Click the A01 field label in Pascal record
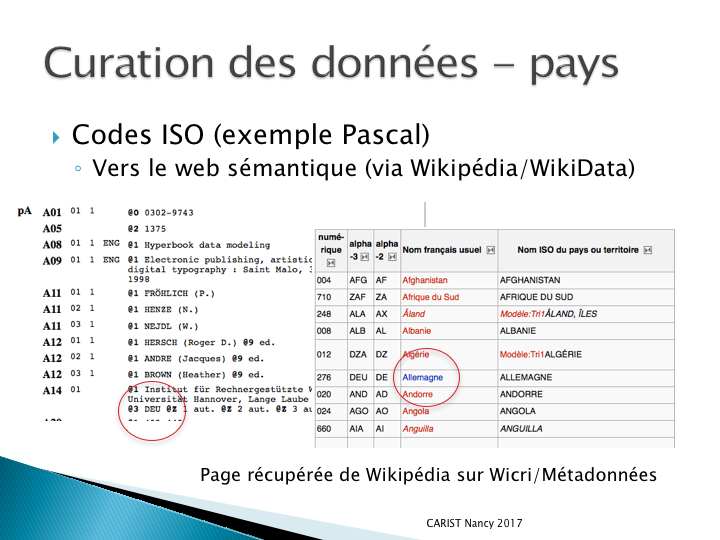Image resolution: width=720 pixels, height=540 pixels. point(52,213)
